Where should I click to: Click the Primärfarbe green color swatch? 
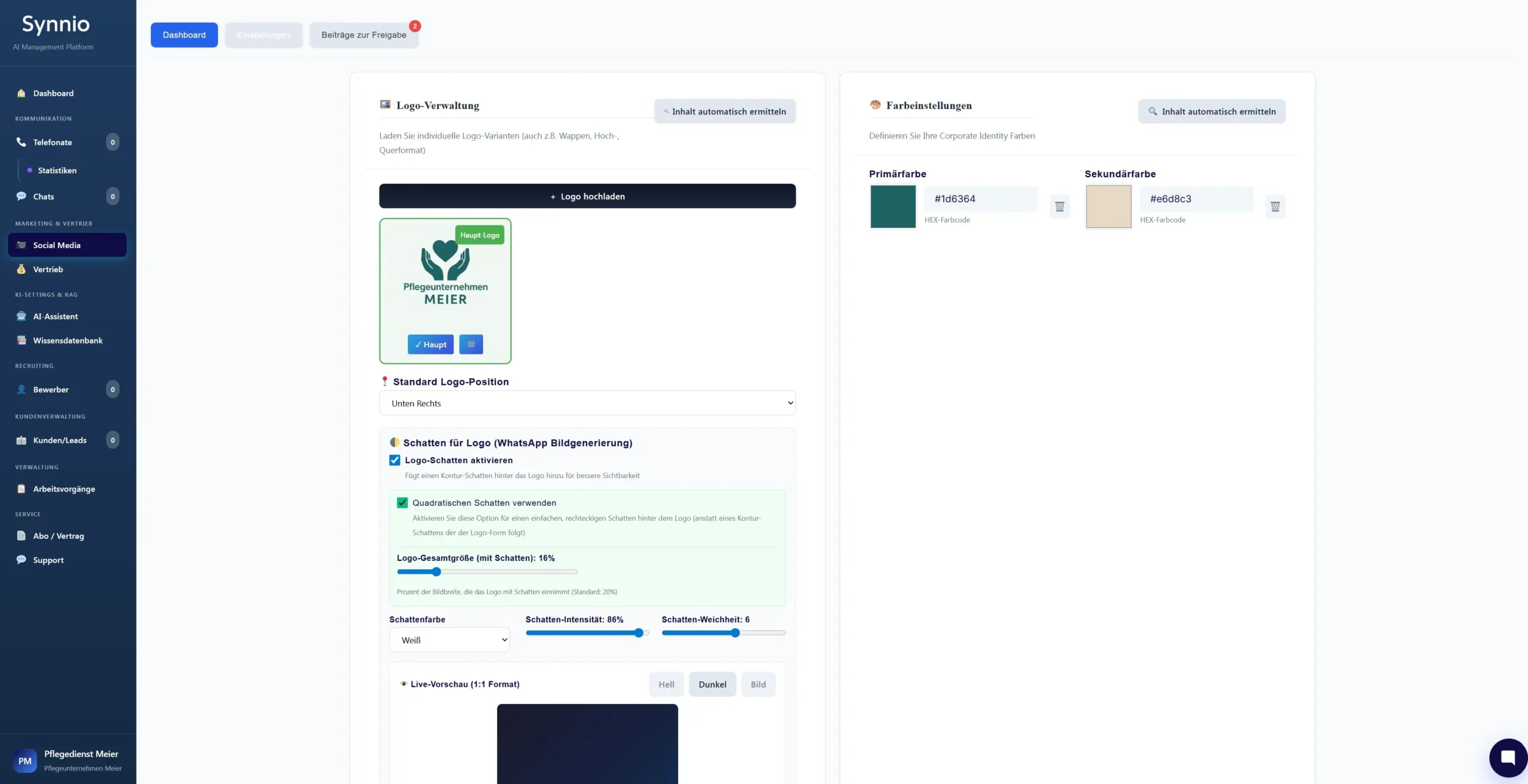(892, 206)
